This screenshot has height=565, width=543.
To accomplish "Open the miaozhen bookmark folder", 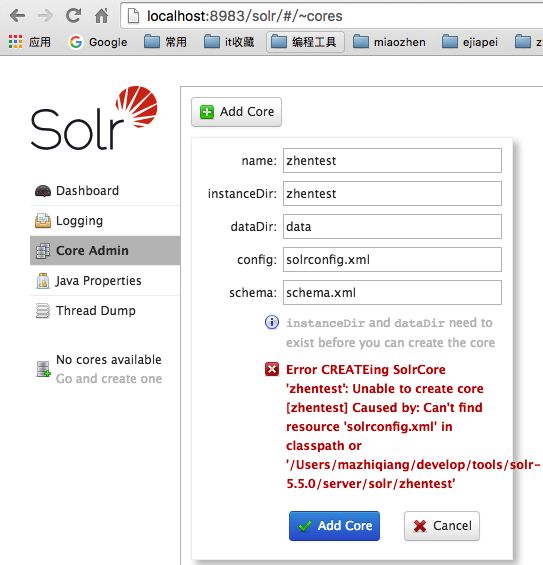I will tap(389, 42).
